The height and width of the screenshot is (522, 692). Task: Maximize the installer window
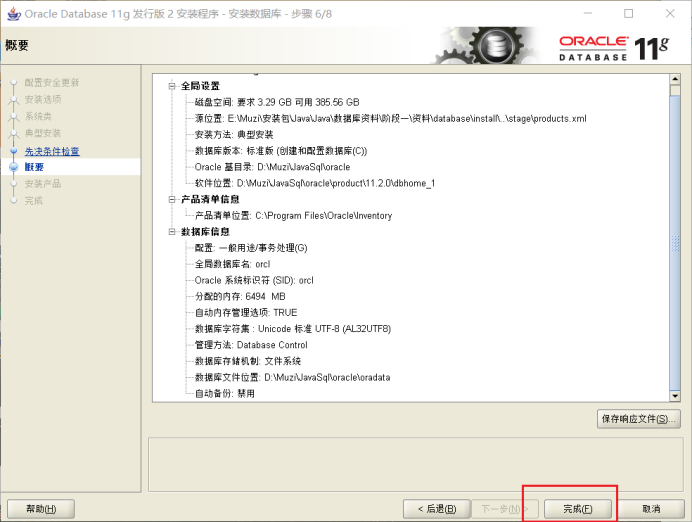[x=628, y=14]
